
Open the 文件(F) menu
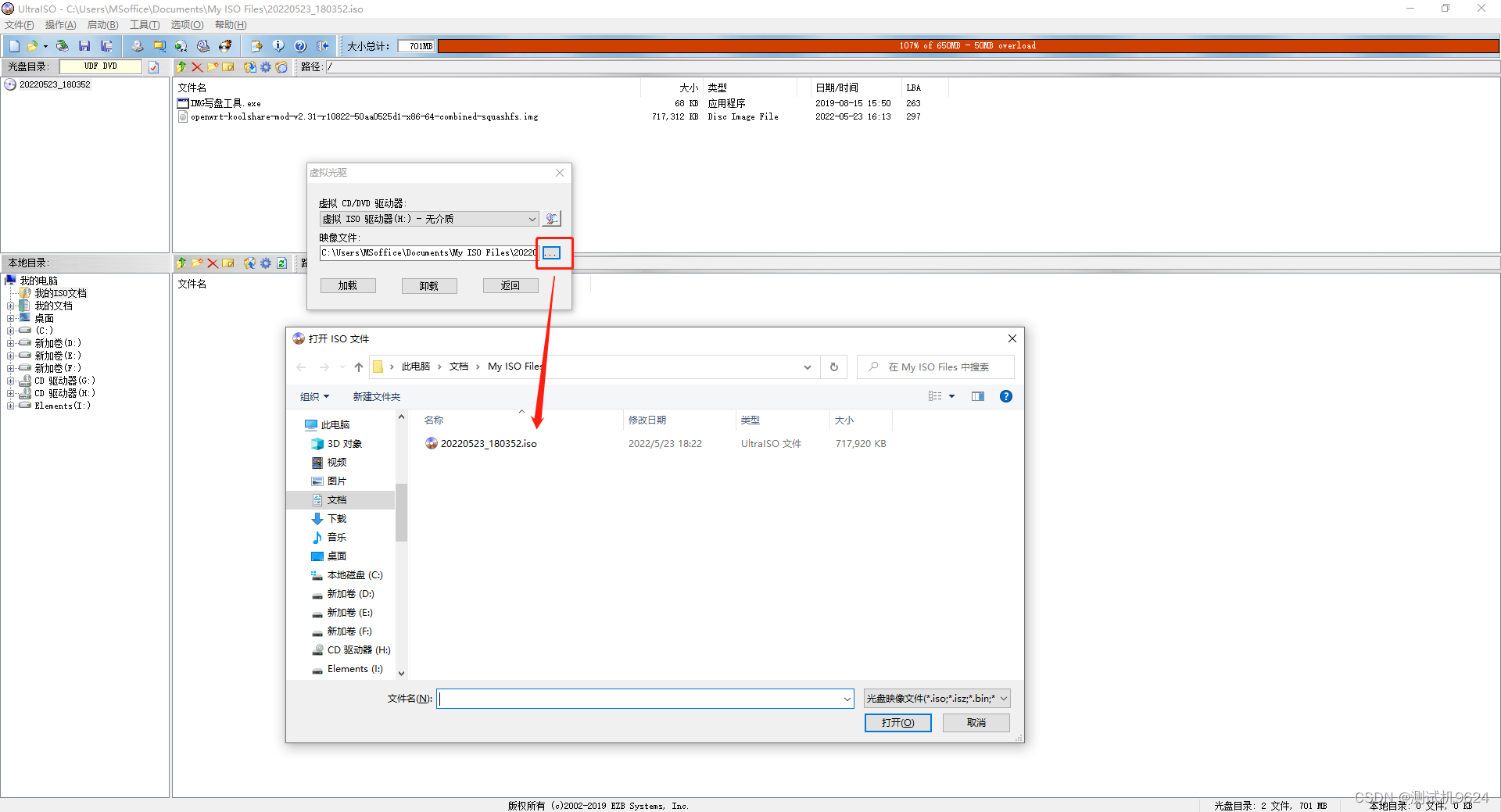(x=20, y=25)
